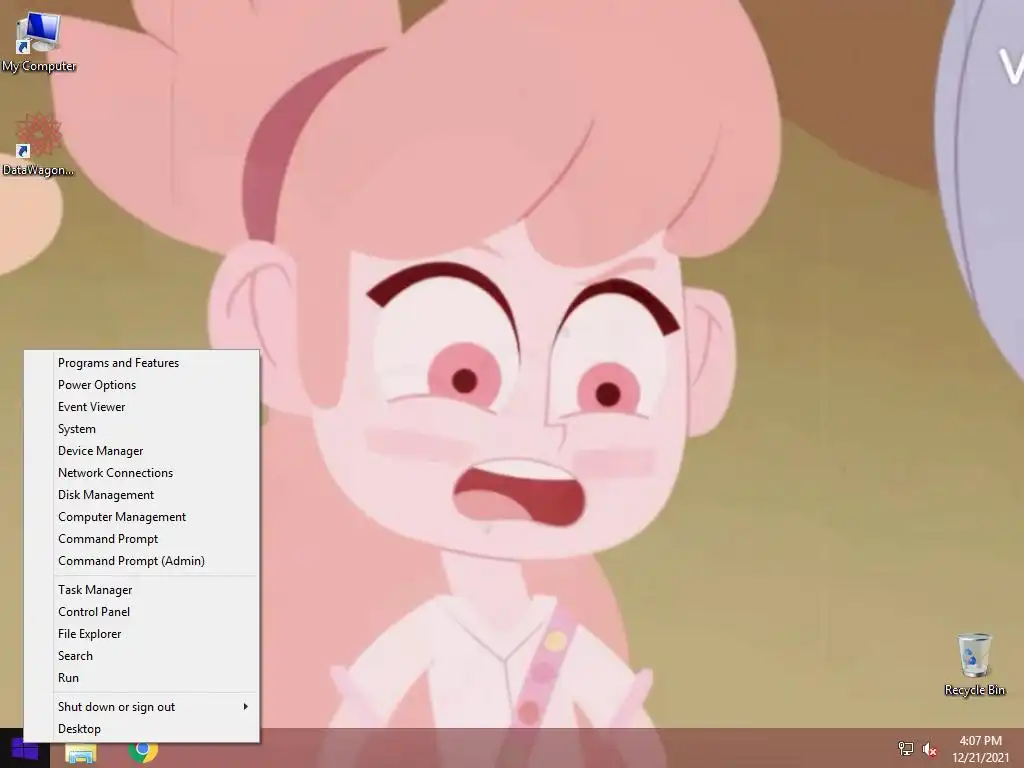Open File Explorer from the taskbar

81,752
